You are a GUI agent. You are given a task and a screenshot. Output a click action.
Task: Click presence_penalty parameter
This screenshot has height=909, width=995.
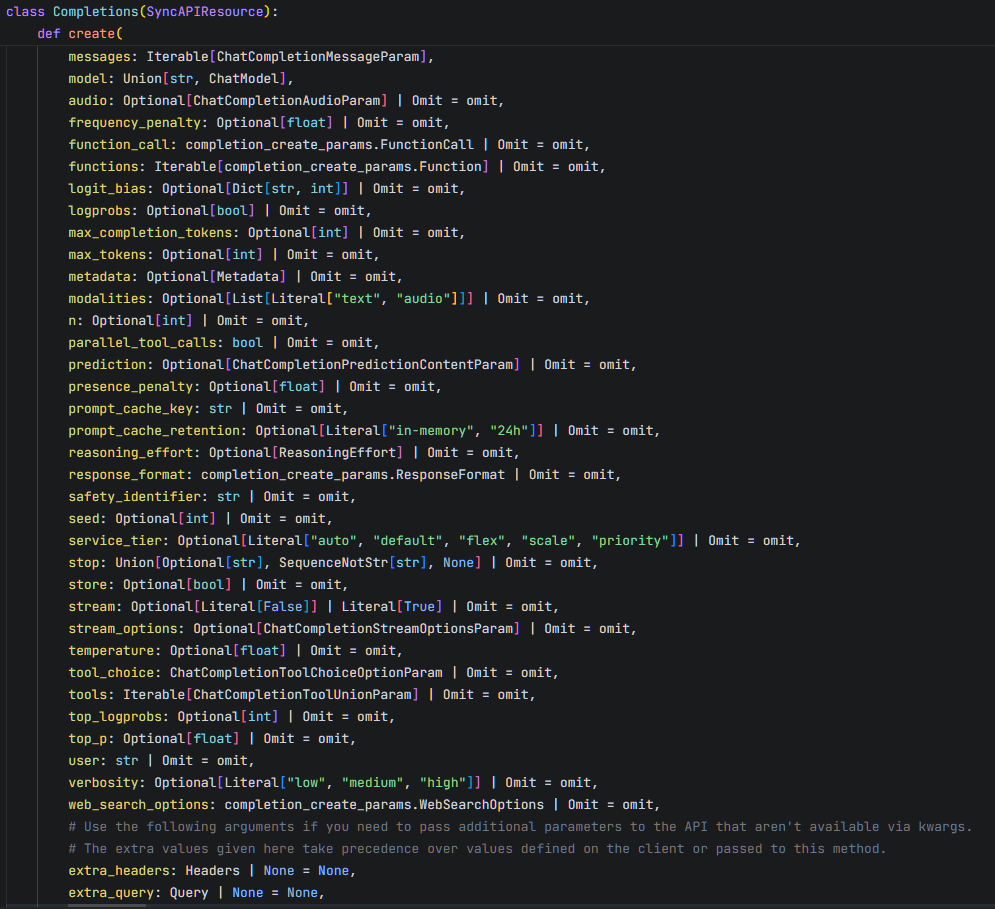[x=131, y=387]
